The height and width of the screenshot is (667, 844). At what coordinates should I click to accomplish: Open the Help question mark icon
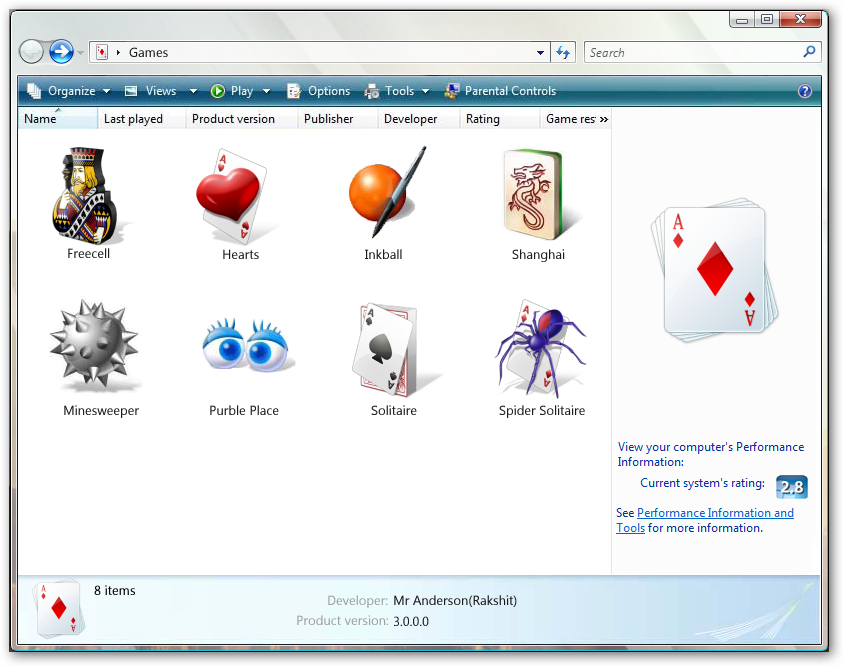coord(805,91)
